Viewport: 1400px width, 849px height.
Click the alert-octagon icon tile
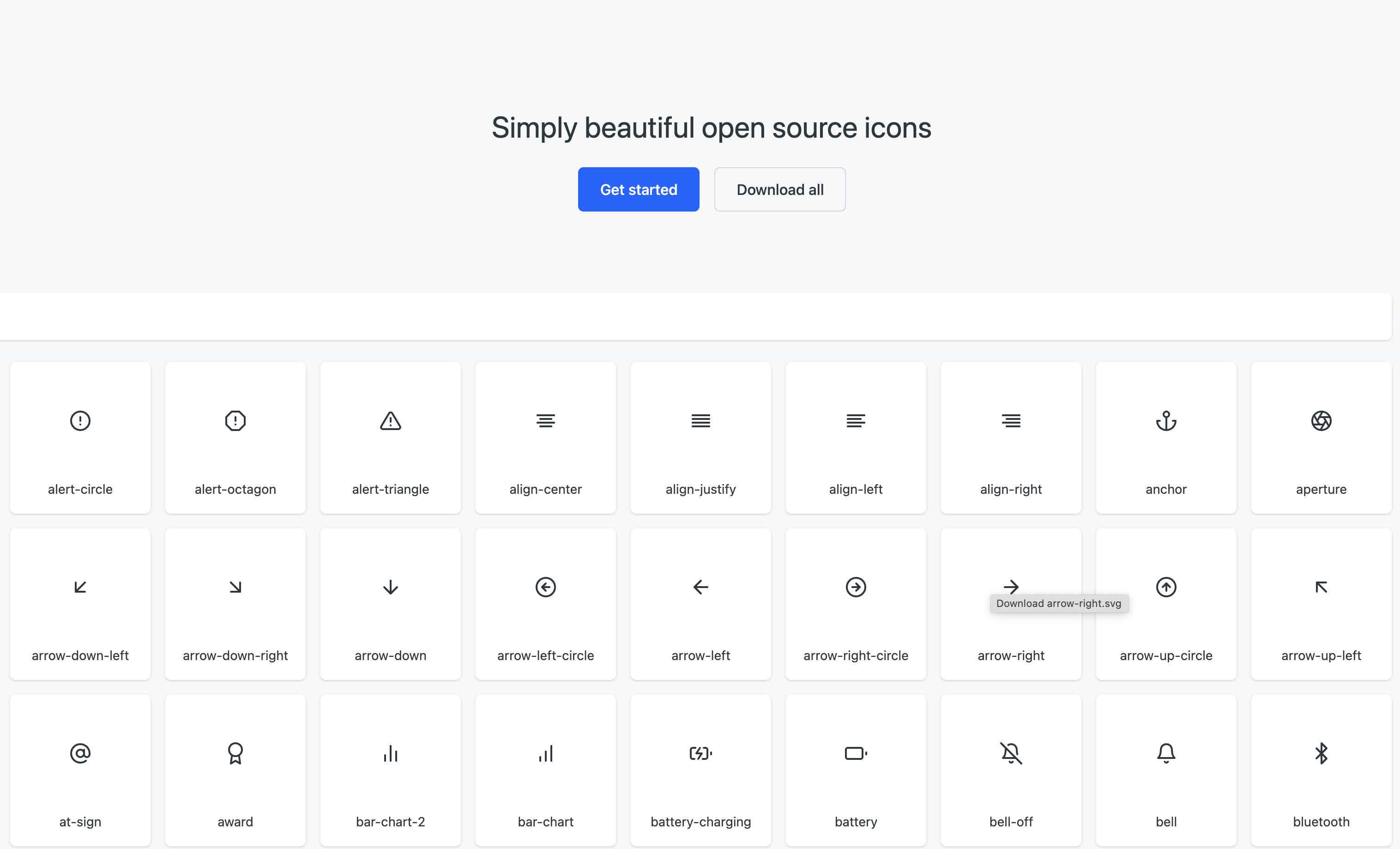pos(235,437)
